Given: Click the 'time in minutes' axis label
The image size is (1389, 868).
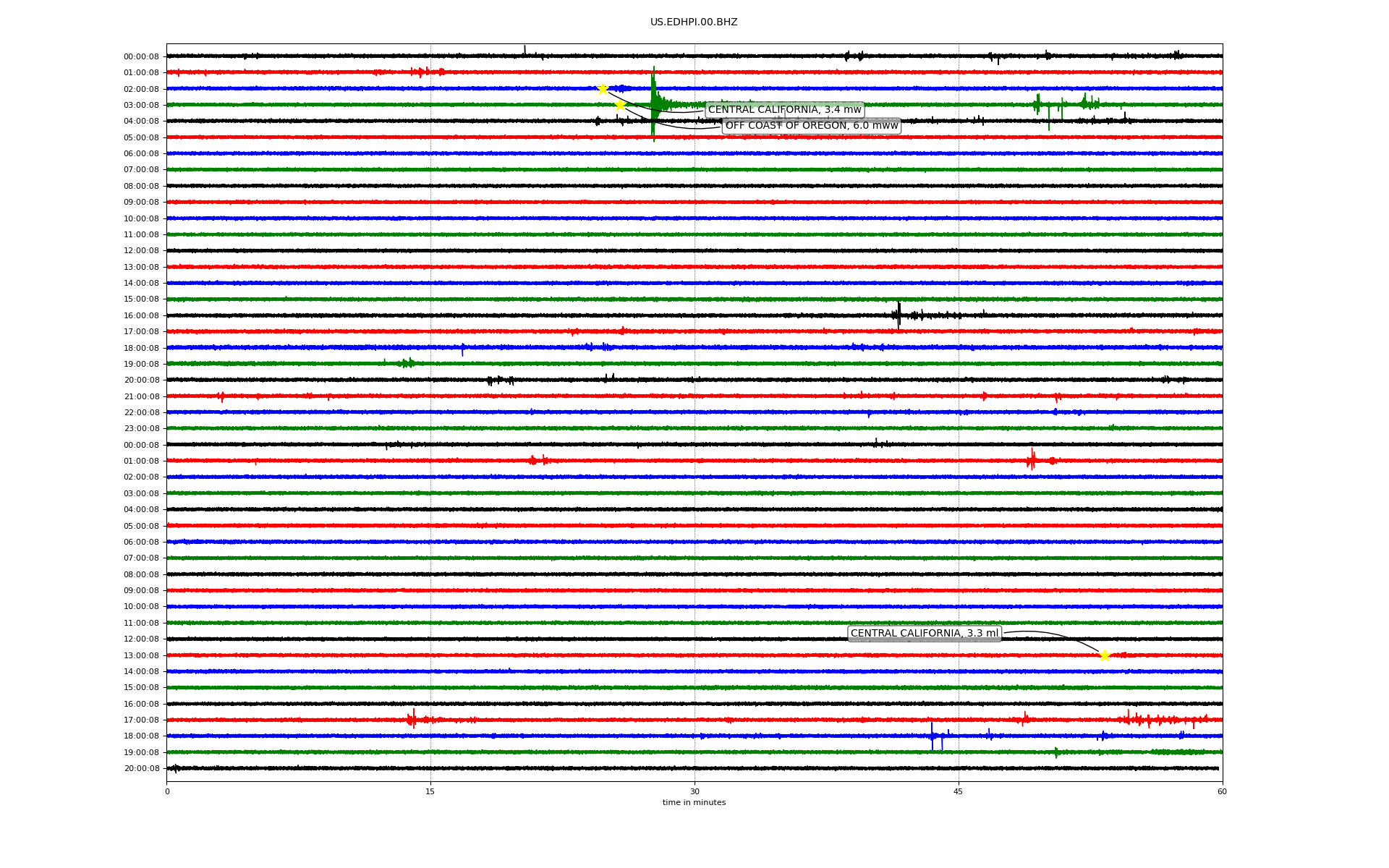Looking at the screenshot, I should [x=693, y=802].
